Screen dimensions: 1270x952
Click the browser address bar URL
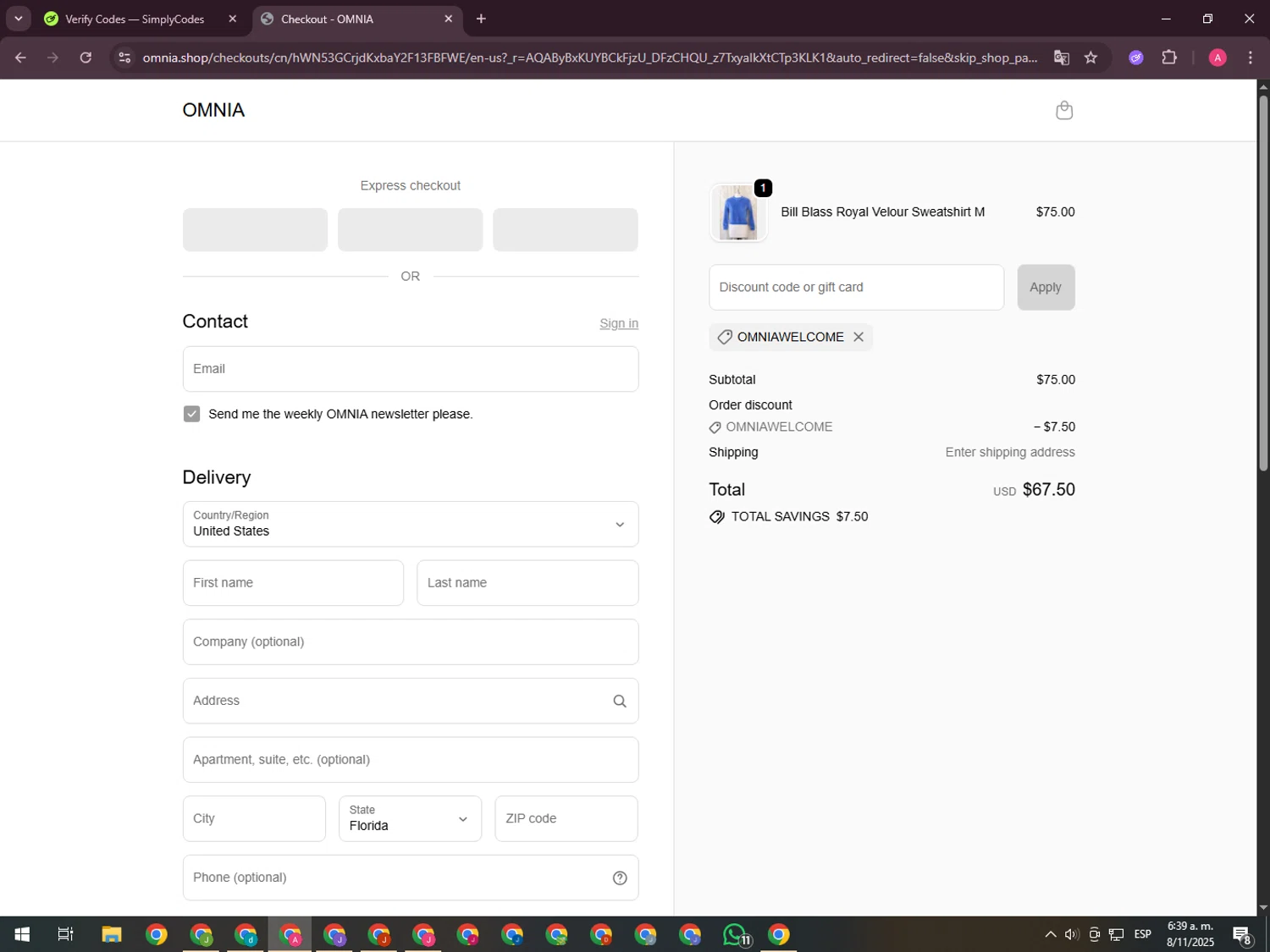coord(590,58)
